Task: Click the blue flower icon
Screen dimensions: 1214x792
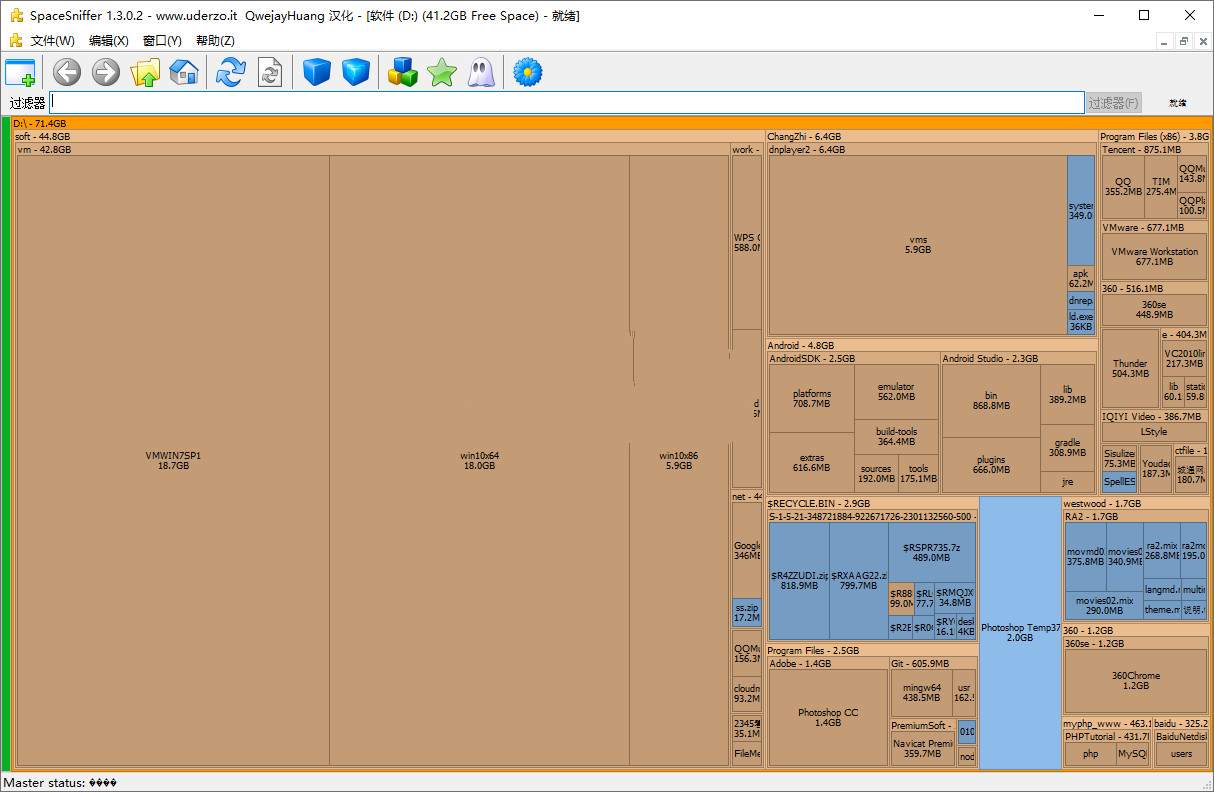Action: pos(527,72)
